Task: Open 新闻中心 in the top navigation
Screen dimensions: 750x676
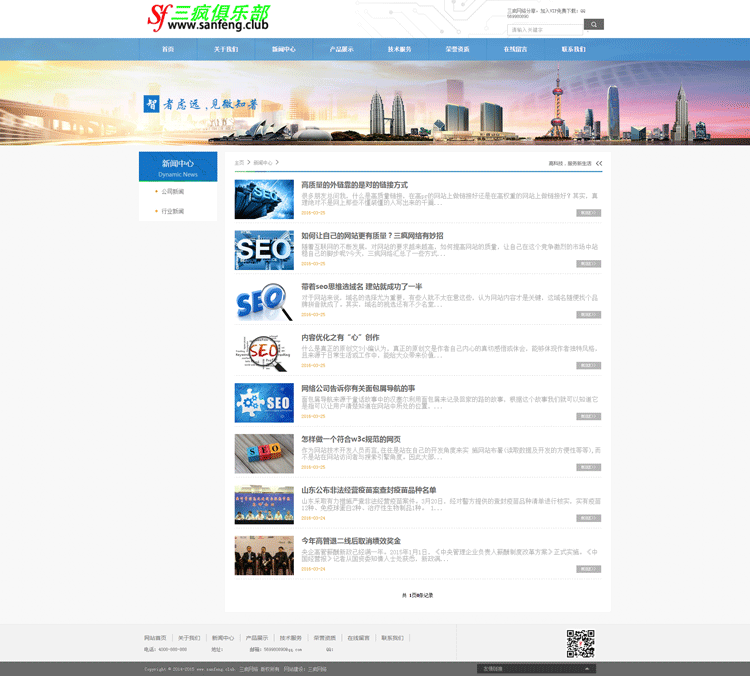Action: click(284, 49)
